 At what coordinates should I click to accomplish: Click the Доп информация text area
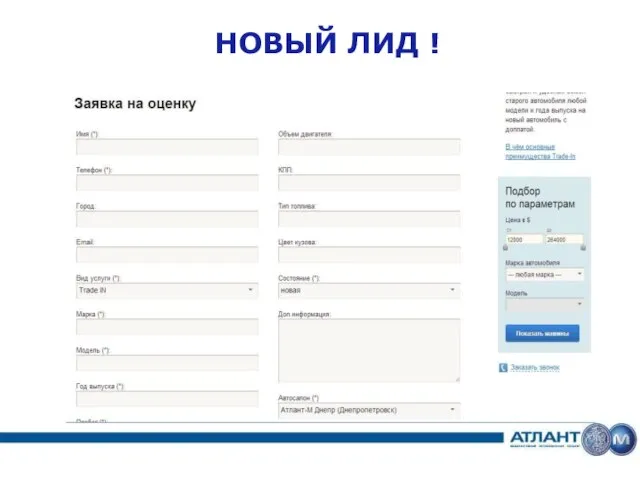pyautogui.click(x=369, y=351)
